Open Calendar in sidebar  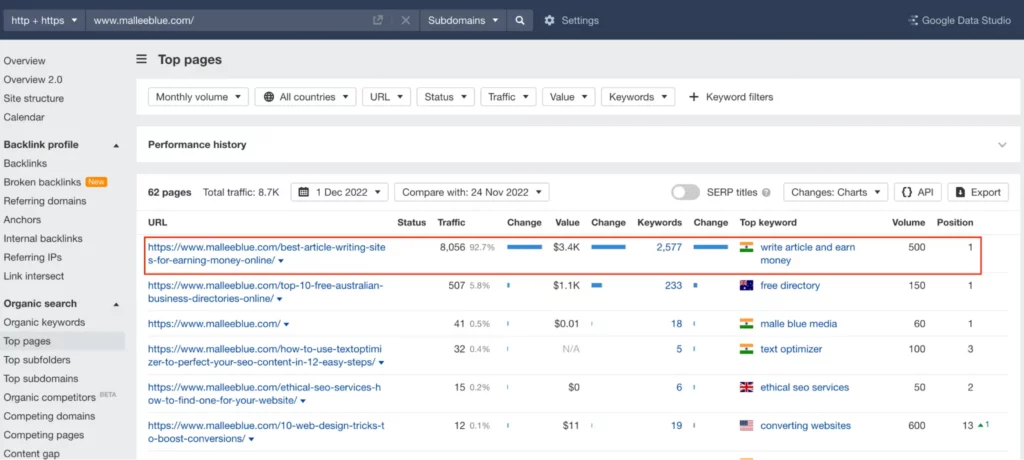tap(24, 118)
